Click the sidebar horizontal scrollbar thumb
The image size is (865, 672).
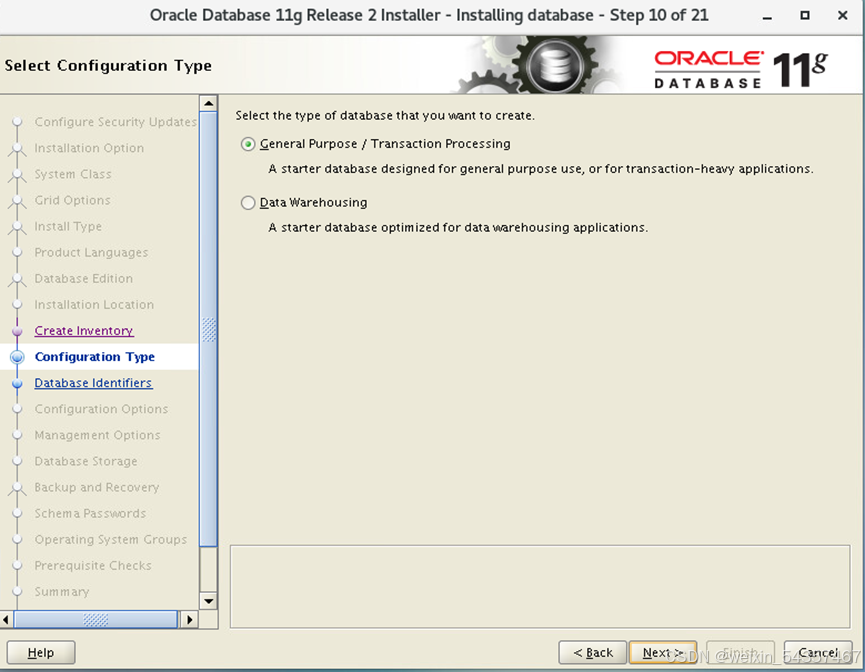click(x=95, y=620)
